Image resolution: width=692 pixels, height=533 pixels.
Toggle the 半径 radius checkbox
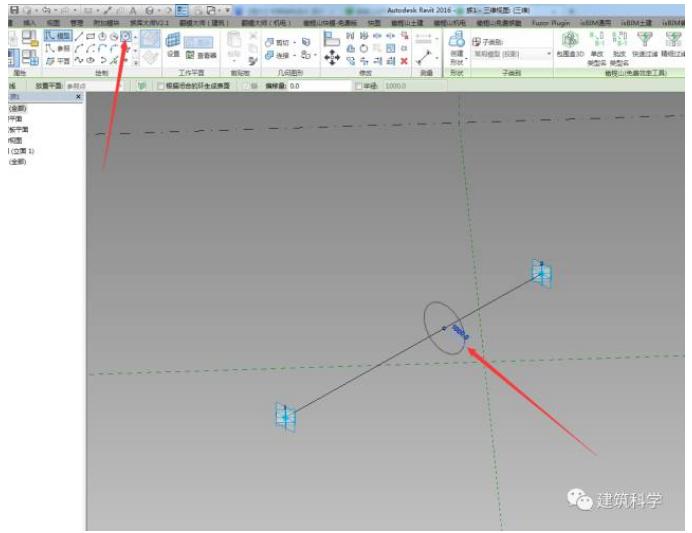click(359, 86)
